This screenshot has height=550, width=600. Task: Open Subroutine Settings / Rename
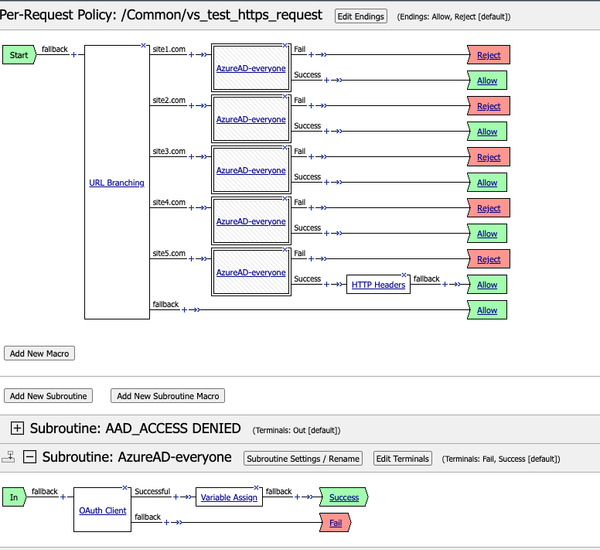[303, 458]
